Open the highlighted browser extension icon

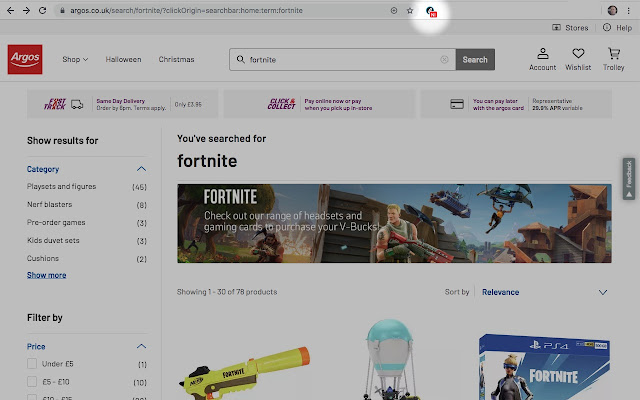click(431, 11)
